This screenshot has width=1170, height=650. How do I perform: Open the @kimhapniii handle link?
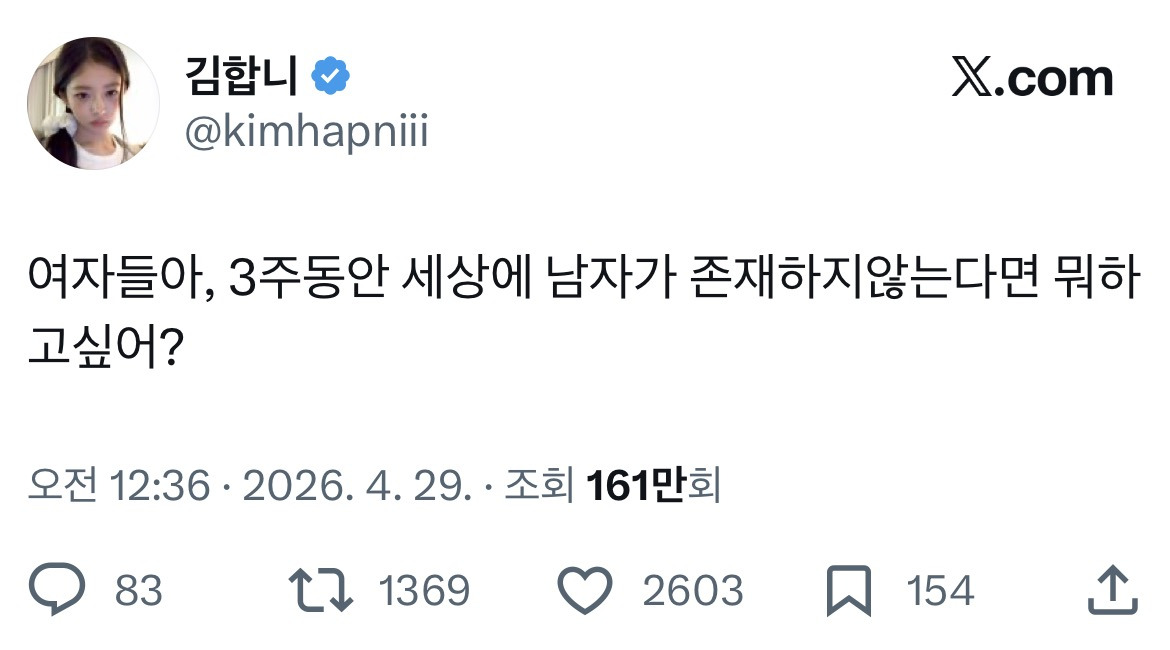click(x=307, y=132)
